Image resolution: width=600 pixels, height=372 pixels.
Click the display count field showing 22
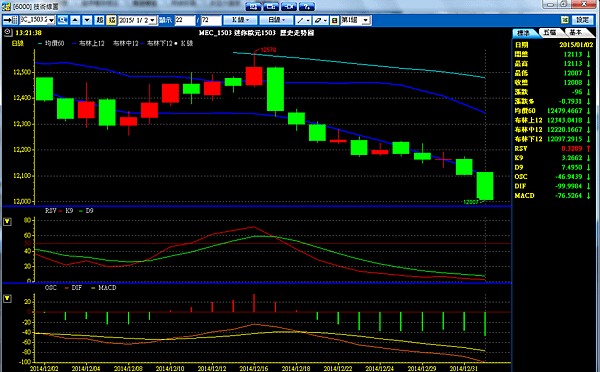click(x=185, y=20)
